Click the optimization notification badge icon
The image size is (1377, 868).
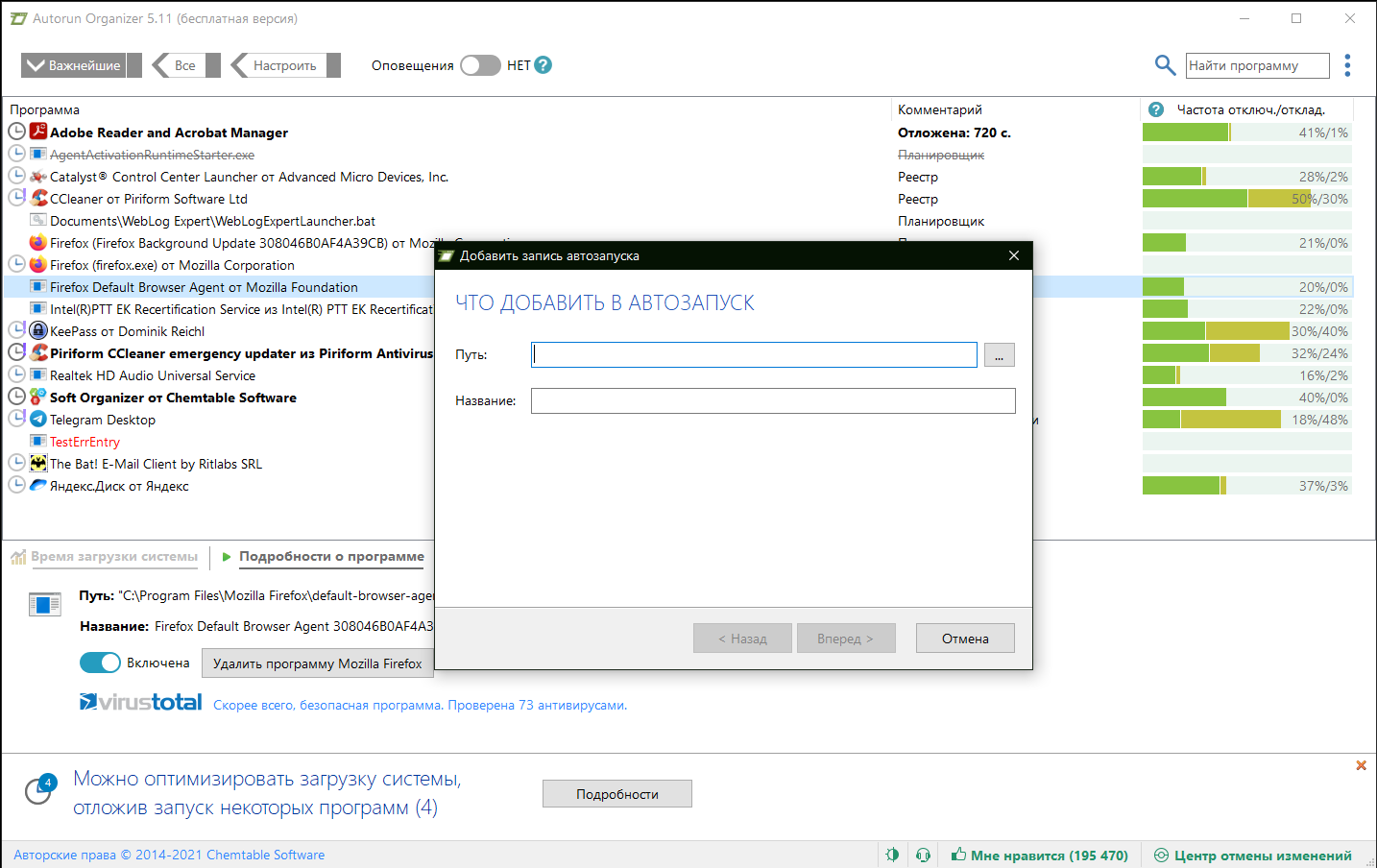[39, 789]
